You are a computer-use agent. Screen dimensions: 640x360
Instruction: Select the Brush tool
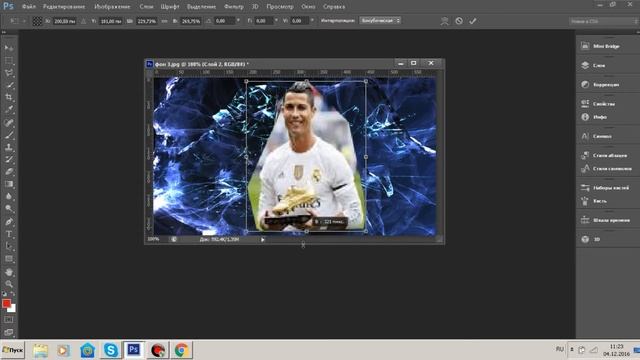click(x=9, y=135)
